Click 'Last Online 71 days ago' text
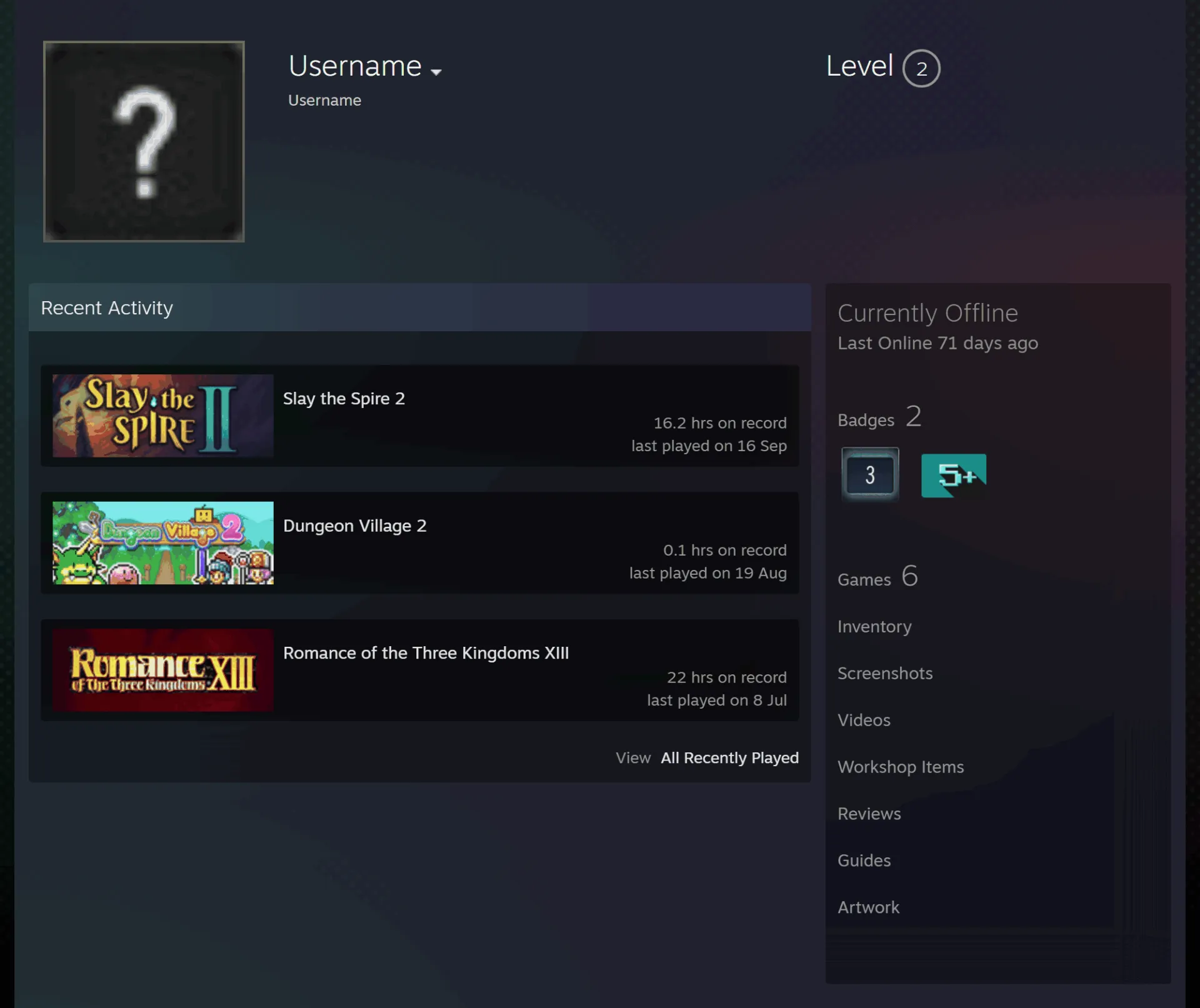This screenshot has width=1200, height=1008. 937,343
